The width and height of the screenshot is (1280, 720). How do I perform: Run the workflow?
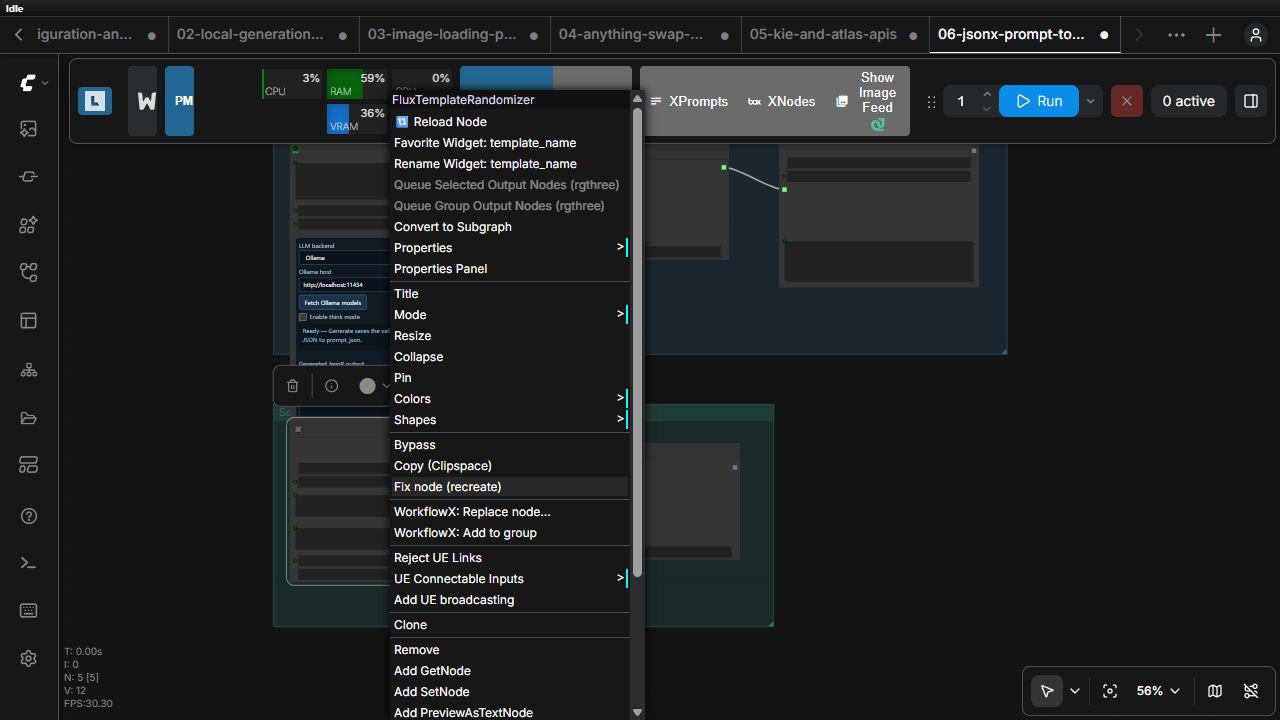[1038, 101]
